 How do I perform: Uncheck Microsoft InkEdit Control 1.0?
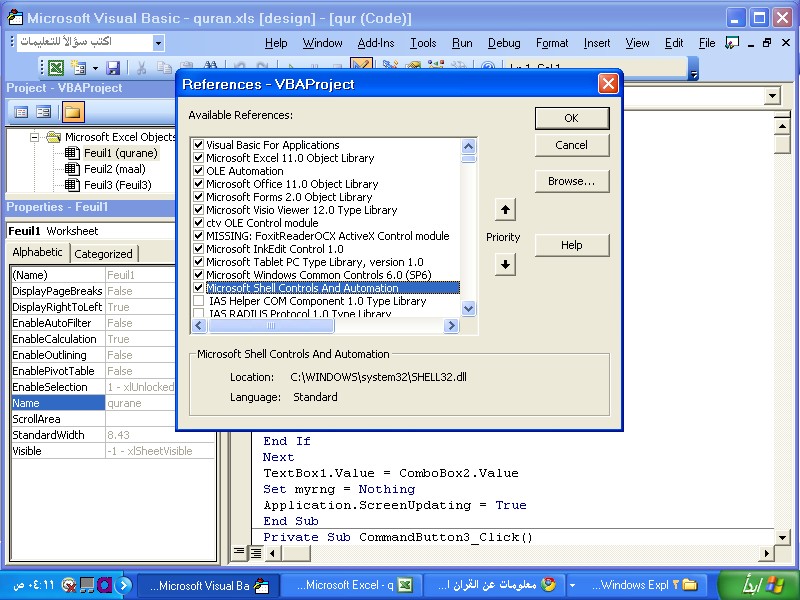click(198, 249)
